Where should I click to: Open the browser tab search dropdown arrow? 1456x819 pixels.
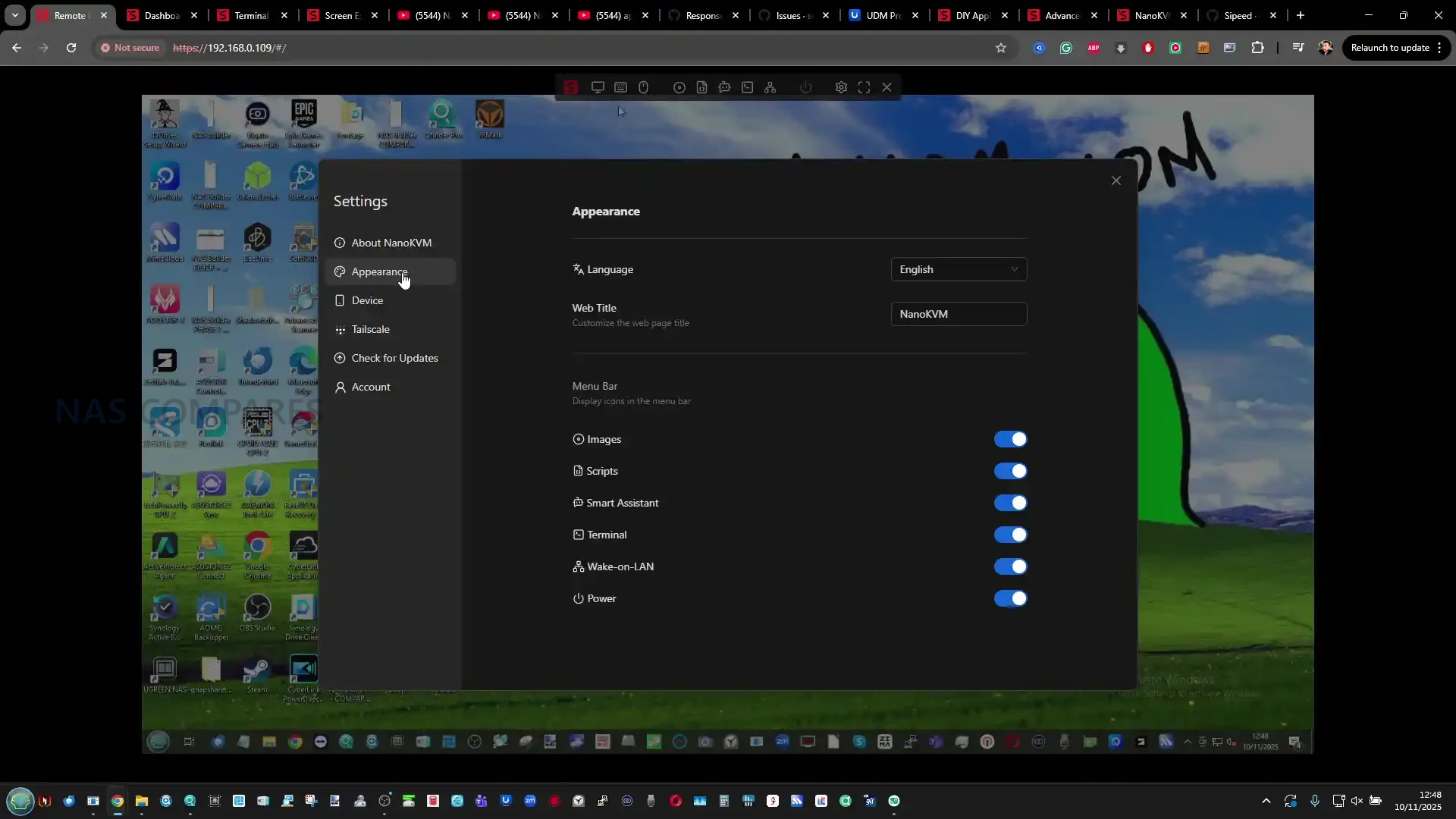tap(15, 15)
